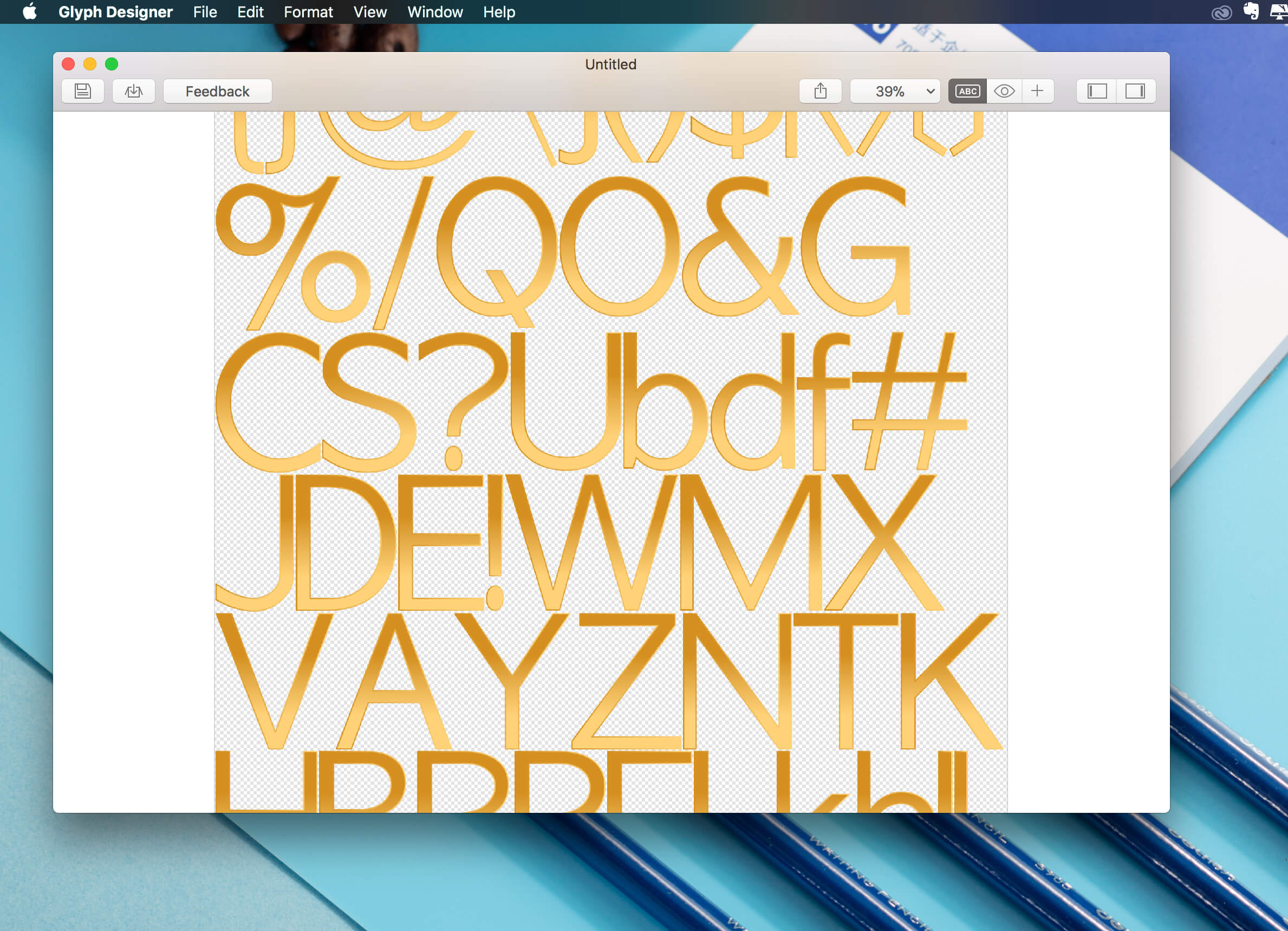1288x931 pixels.
Task: Click the golden percent glyph on canvas
Action: point(293,253)
